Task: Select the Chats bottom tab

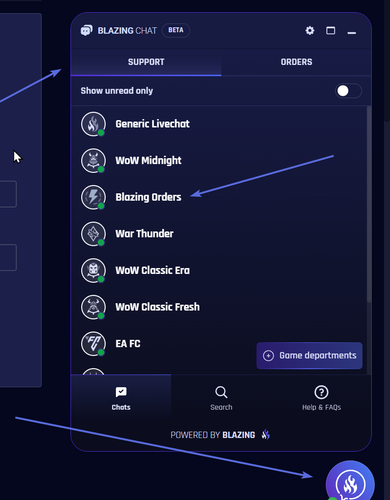Action: coord(121,398)
